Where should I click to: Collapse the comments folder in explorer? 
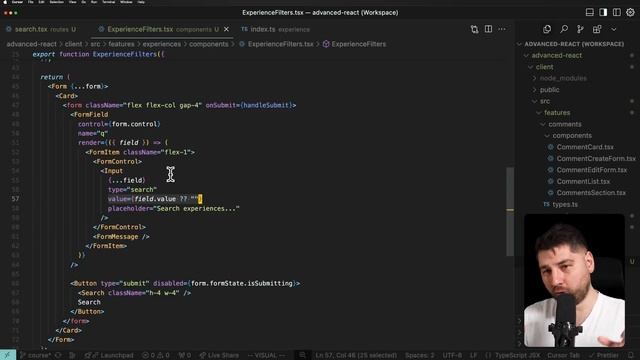pos(564,124)
